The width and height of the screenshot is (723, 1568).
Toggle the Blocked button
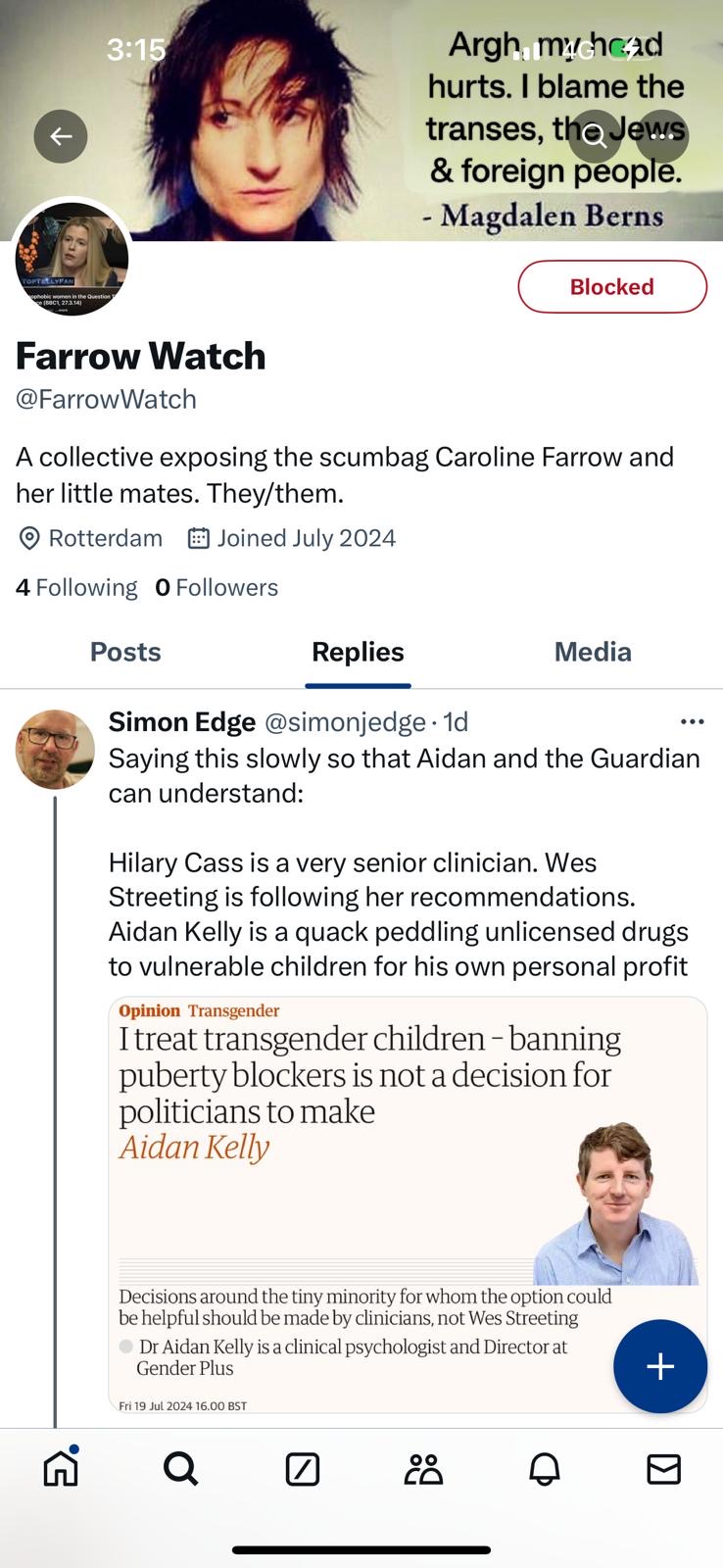point(611,287)
